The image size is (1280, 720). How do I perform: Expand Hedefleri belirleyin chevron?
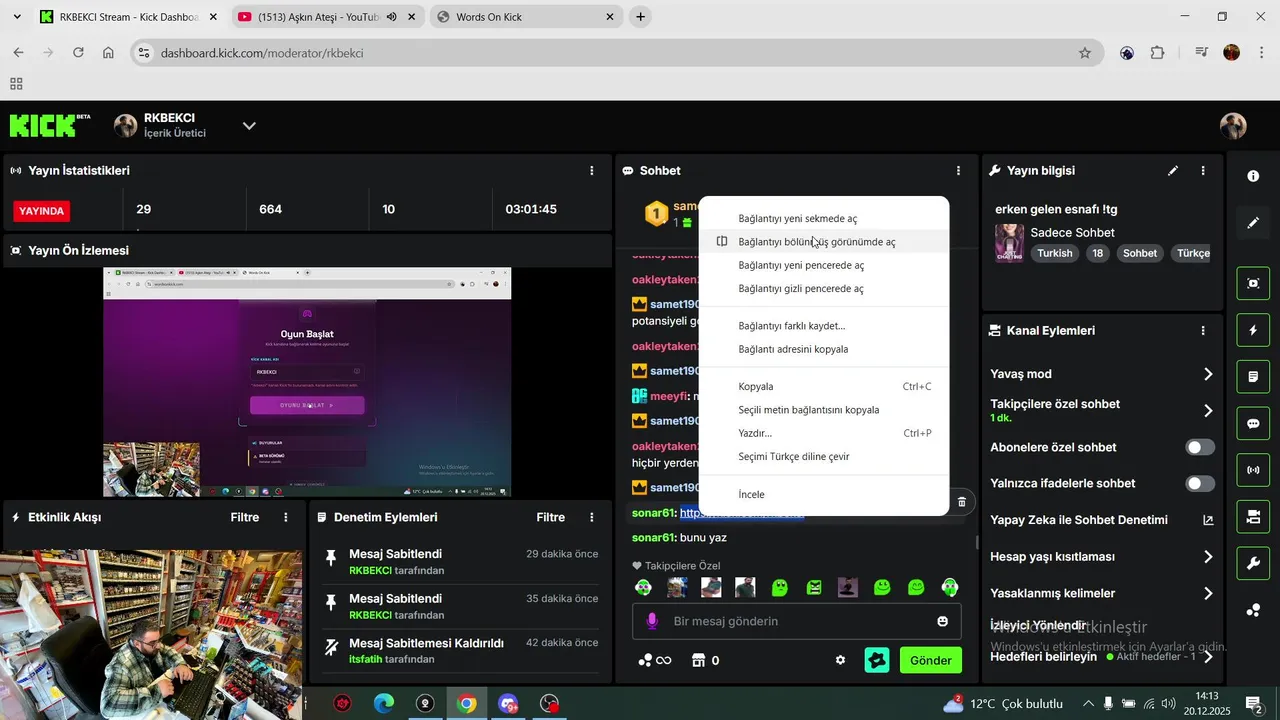coord(1209,657)
